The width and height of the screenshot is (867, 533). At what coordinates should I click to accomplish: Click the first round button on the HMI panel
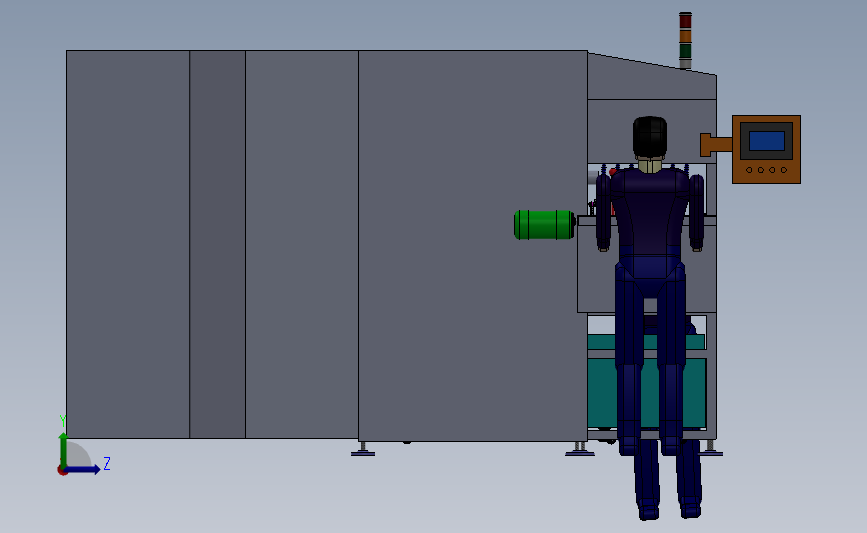click(x=749, y=170)
